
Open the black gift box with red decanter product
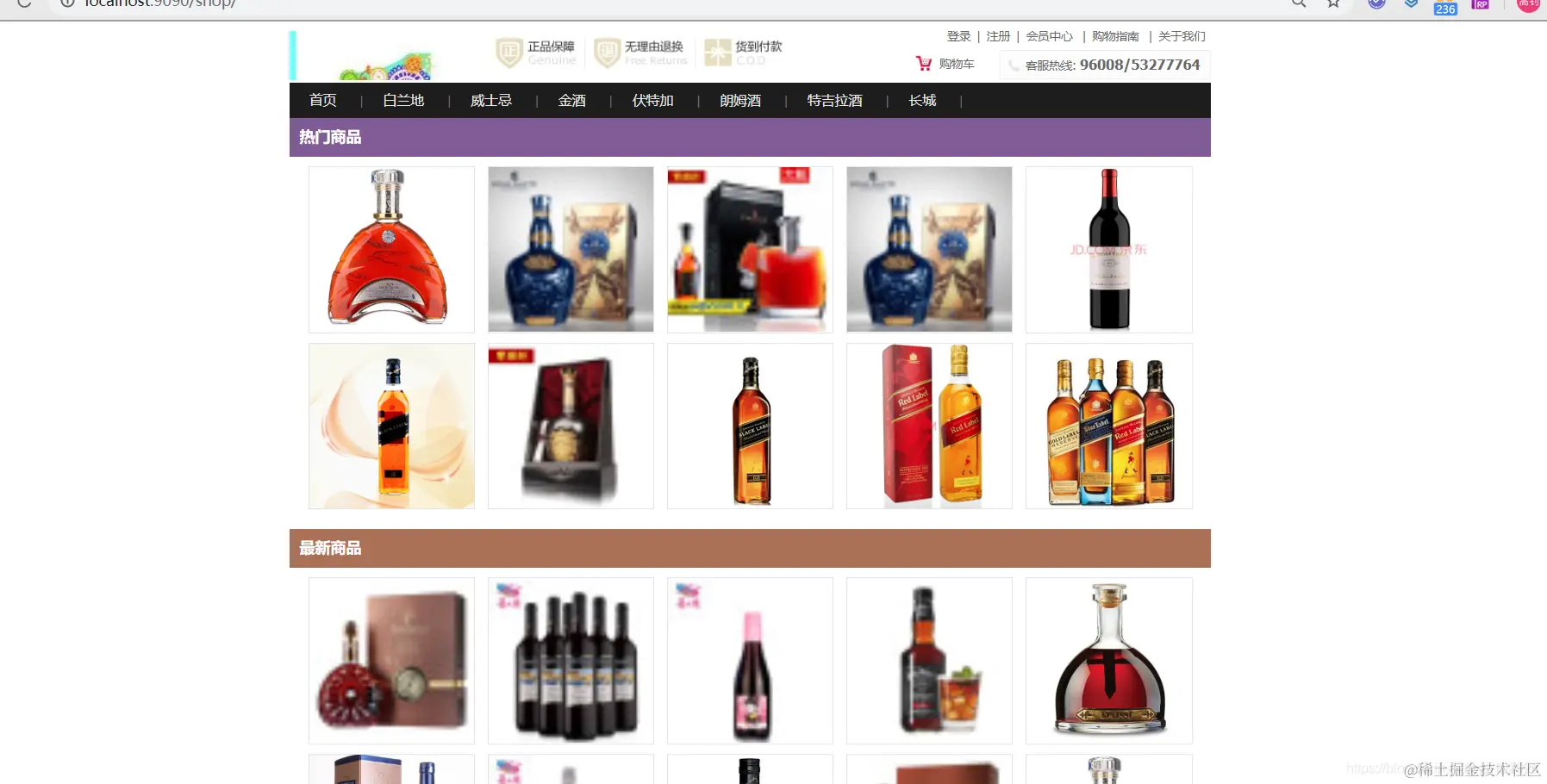pyautogui.click(x=750, y=249)
